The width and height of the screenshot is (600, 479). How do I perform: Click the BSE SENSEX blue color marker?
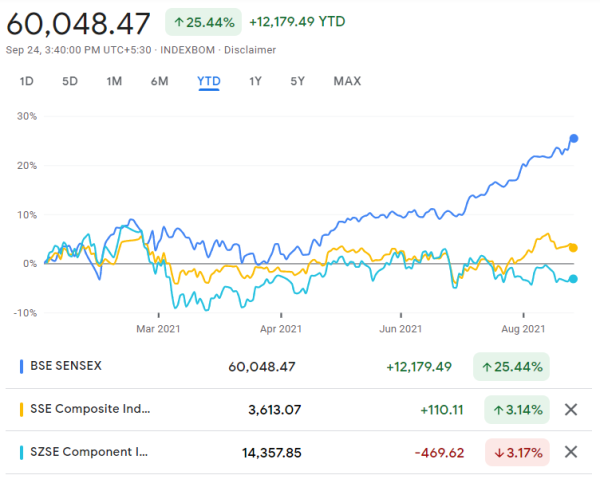22,366
